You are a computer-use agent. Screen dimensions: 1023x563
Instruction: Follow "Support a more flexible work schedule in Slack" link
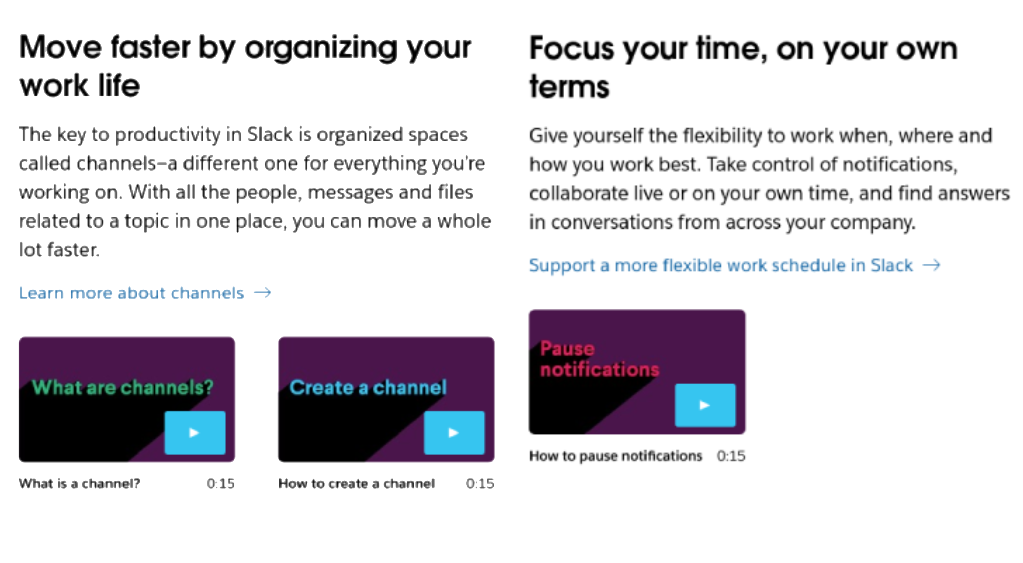click(x=720, y=265)
